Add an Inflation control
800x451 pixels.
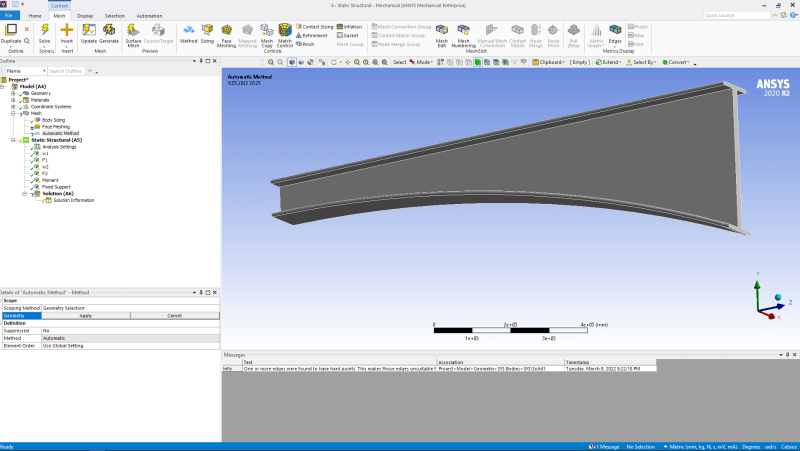click(x=349, y=27)
